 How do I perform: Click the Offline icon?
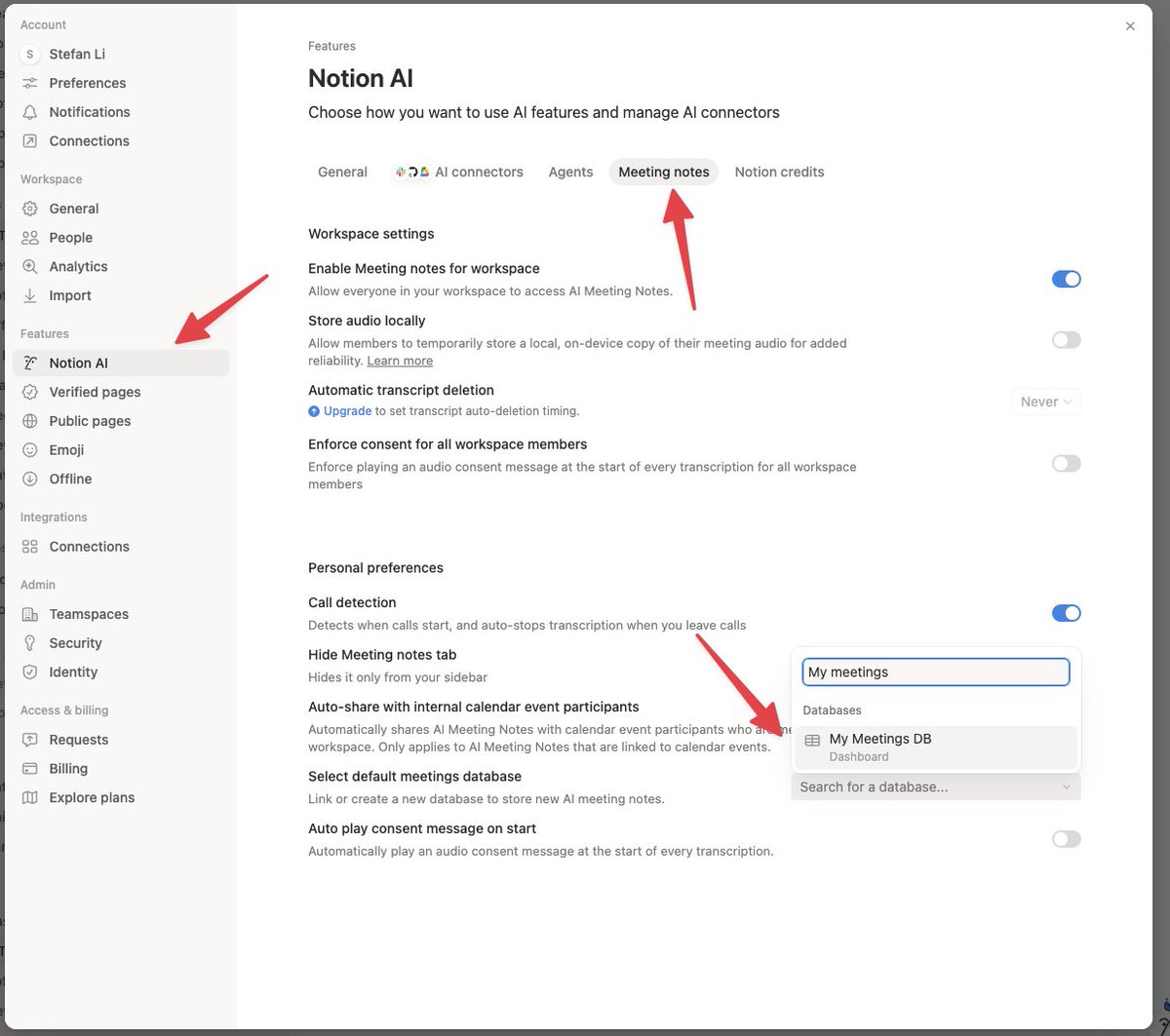tap(30, 479)
